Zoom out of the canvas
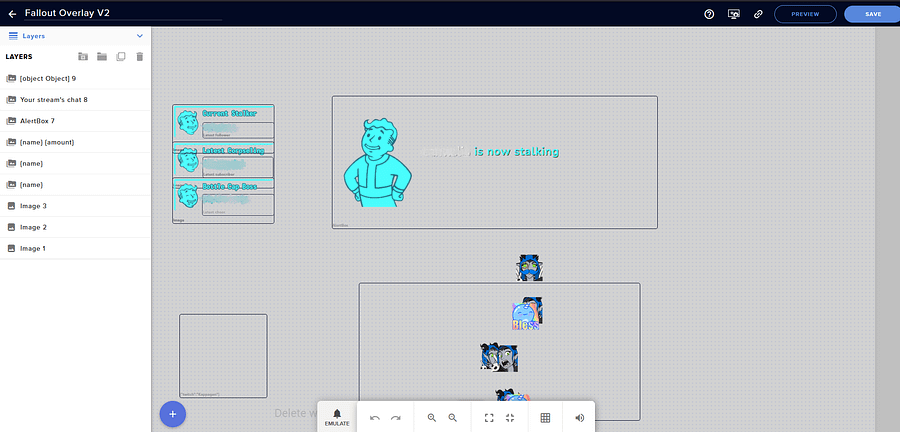The image size is (900, 432). point(453,418)
